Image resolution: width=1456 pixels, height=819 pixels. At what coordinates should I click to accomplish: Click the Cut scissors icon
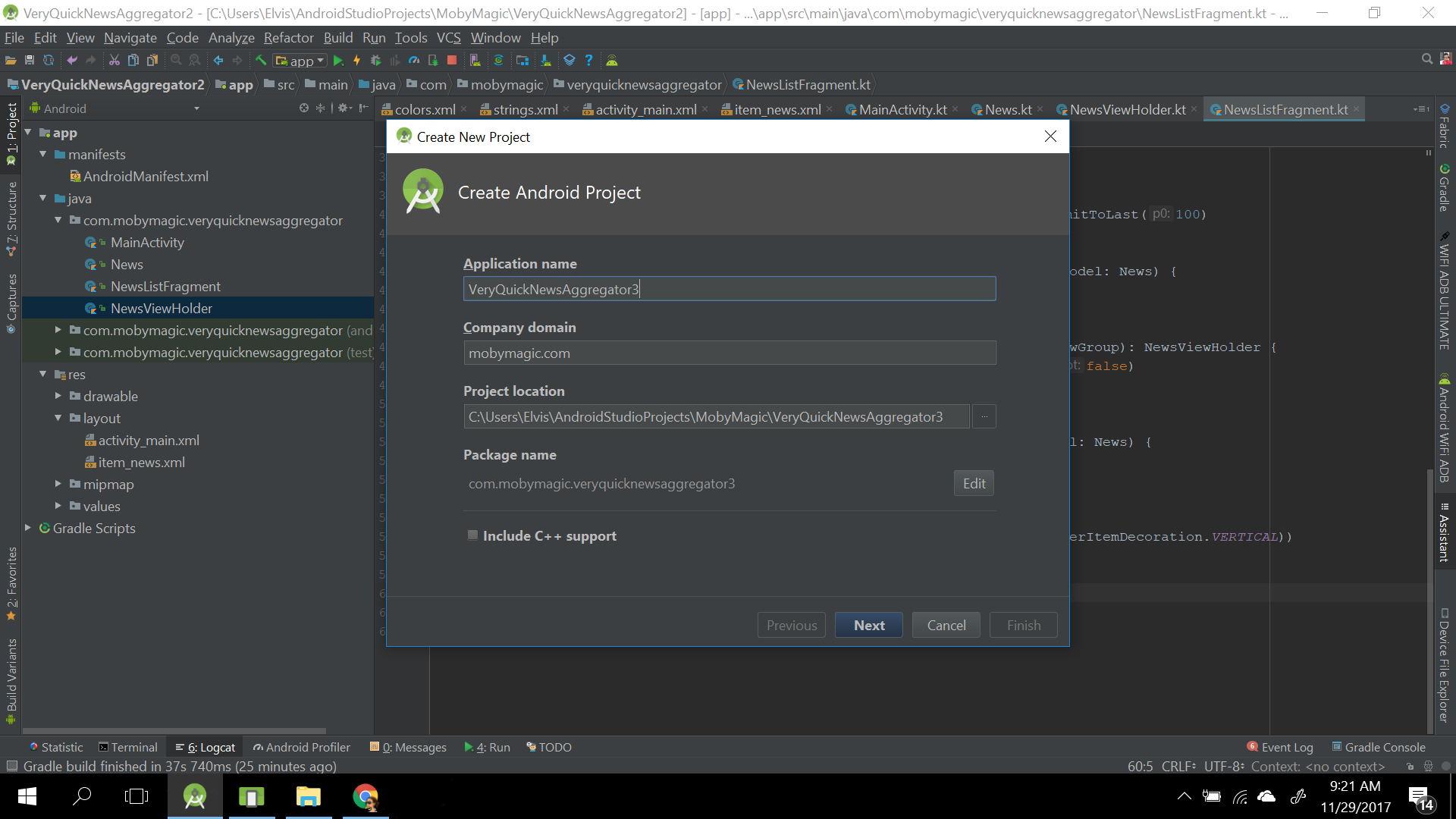pyautogui.click(x=115, y=61)
